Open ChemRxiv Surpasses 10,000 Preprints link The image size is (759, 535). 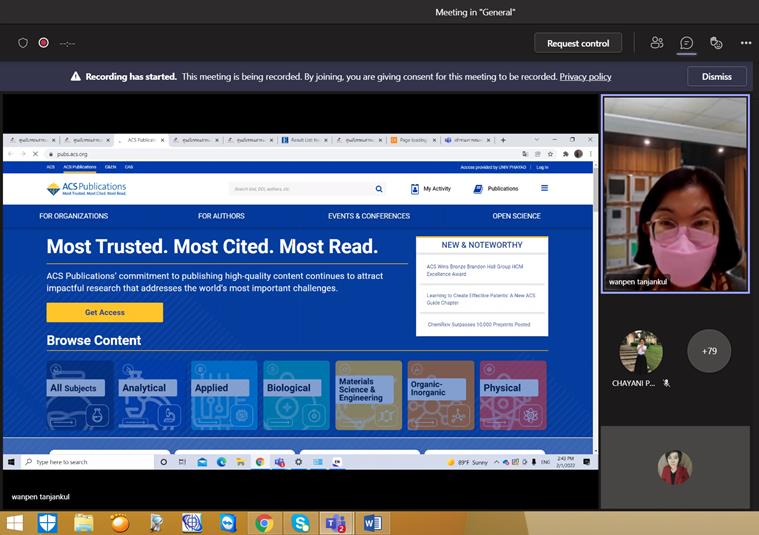click(x=479, y=324)
